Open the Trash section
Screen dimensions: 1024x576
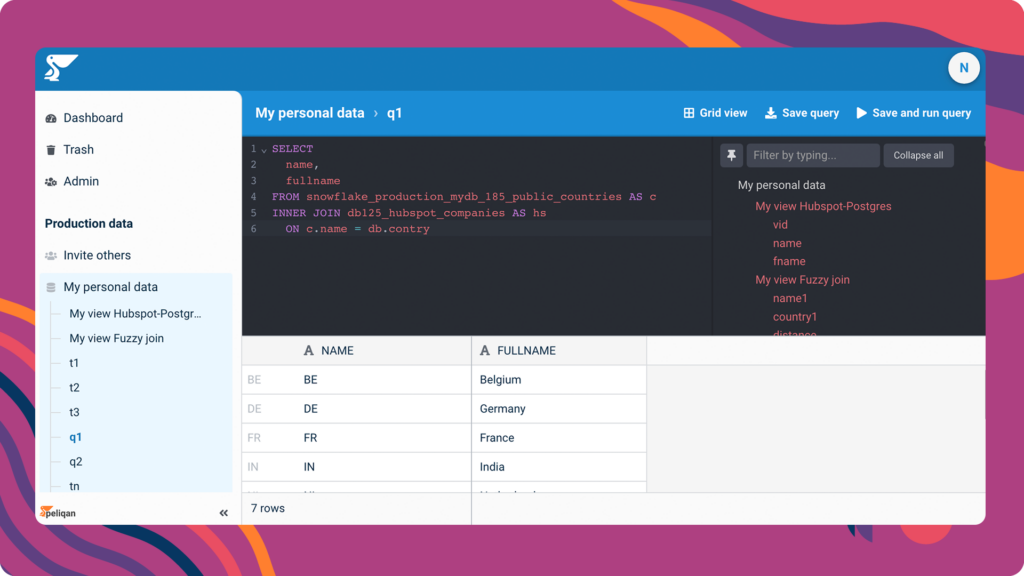pyautogui.click(x=78, y=150)
